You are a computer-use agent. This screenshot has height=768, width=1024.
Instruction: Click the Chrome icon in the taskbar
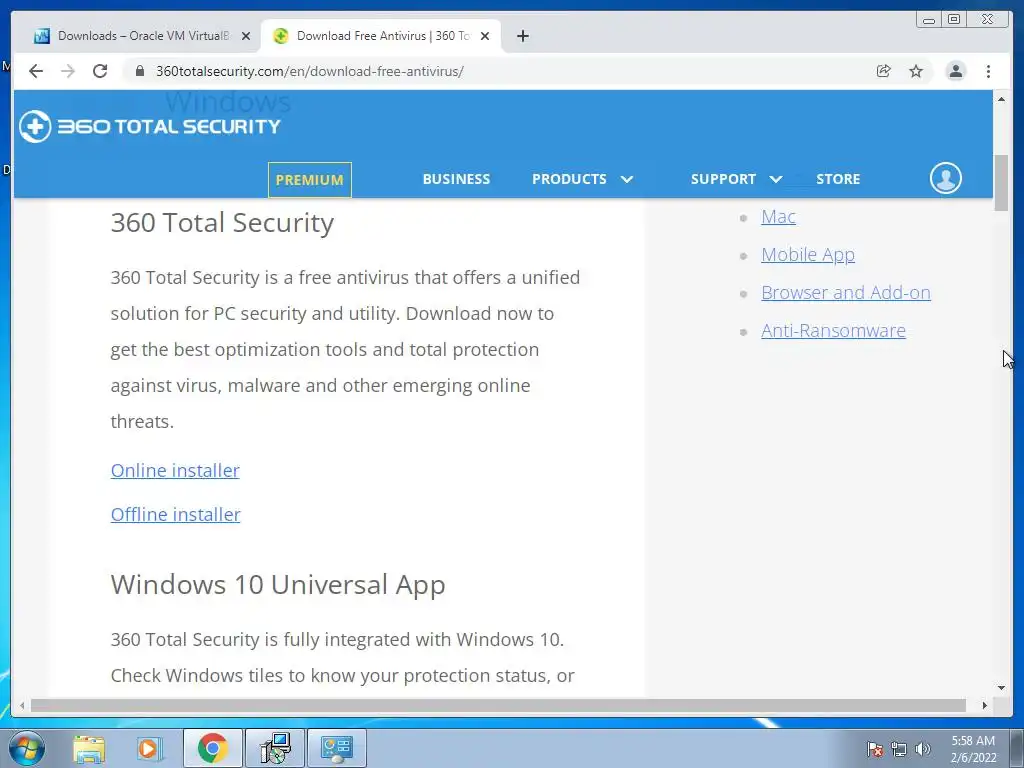click(212, 748)
